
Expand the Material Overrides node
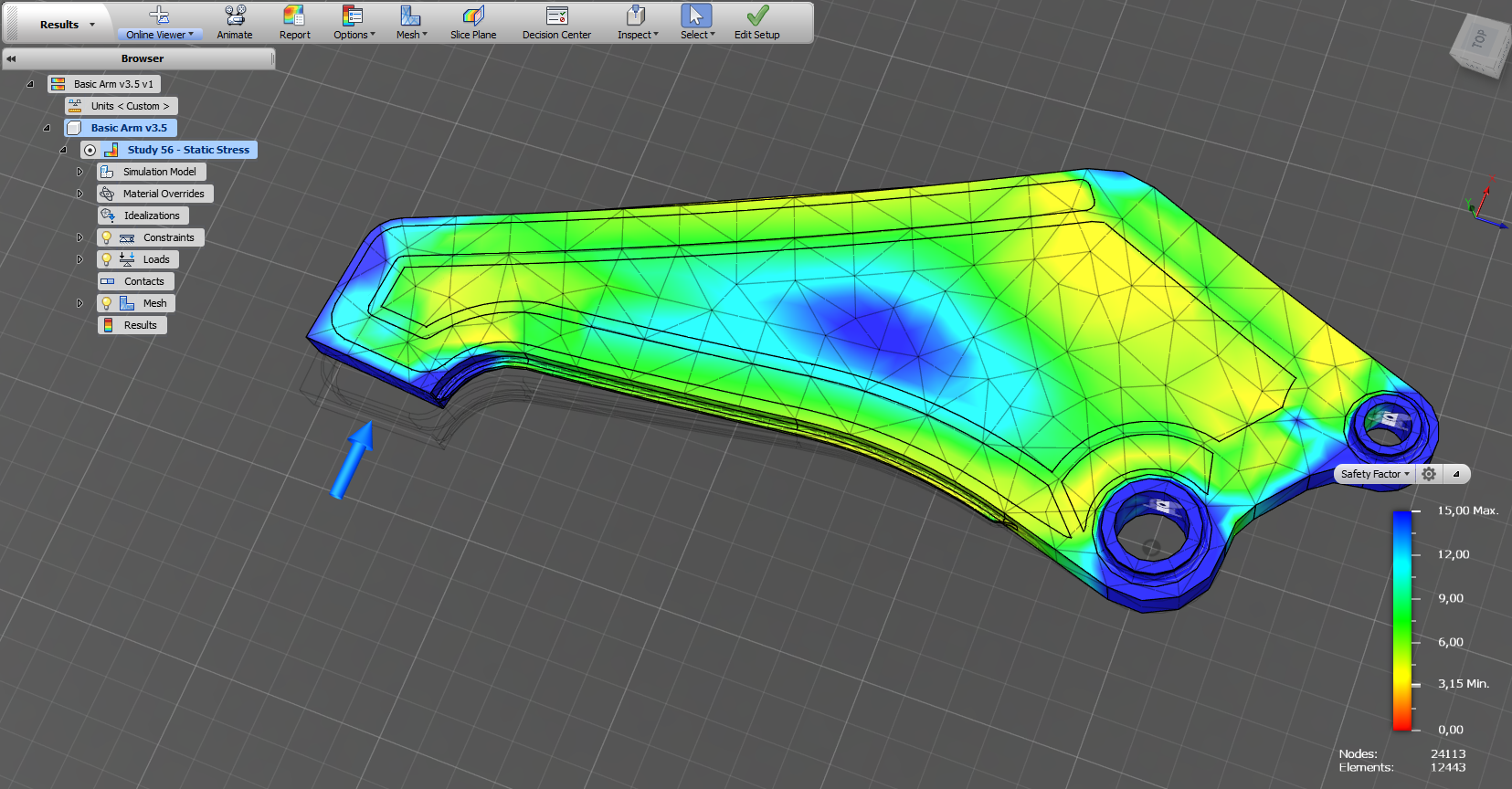79,194
